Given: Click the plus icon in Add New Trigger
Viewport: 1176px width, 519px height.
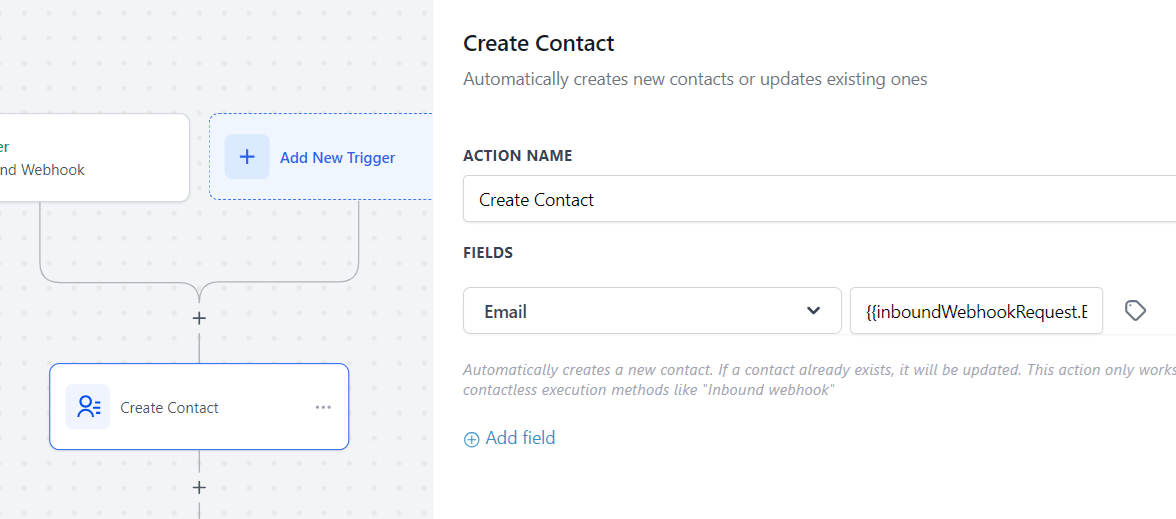Looking at the screenshot, I should pos(247,157).
